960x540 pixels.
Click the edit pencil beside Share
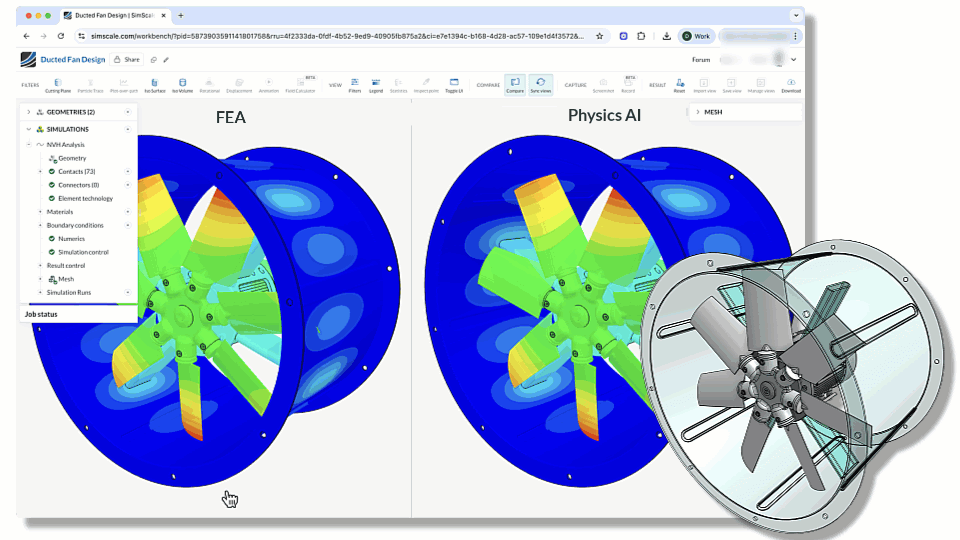(166, 60)
